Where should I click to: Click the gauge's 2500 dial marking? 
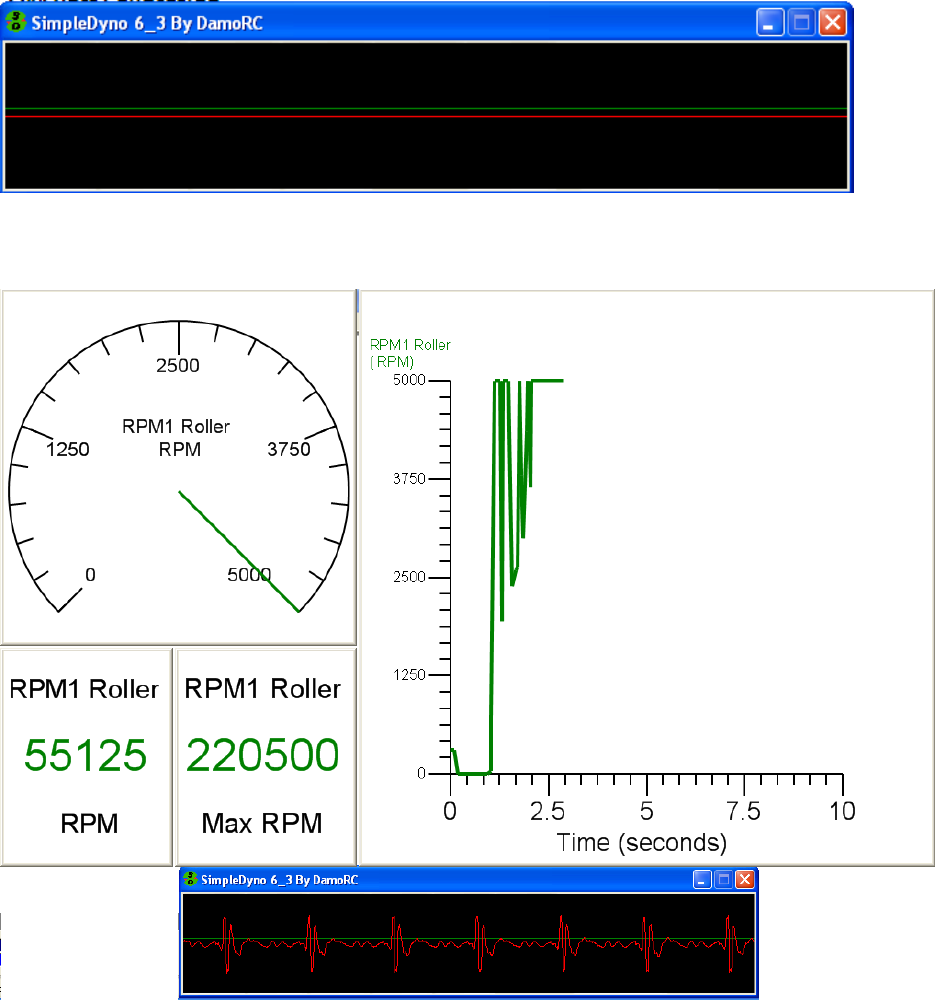pos(178,365)
